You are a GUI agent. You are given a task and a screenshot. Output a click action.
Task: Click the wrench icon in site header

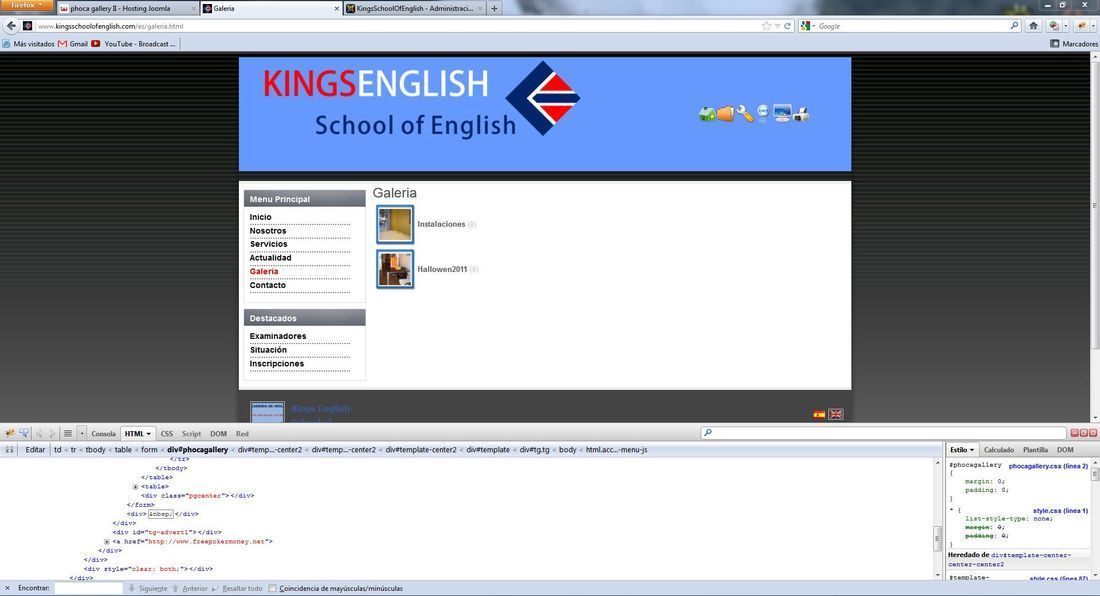coord(744,114)
